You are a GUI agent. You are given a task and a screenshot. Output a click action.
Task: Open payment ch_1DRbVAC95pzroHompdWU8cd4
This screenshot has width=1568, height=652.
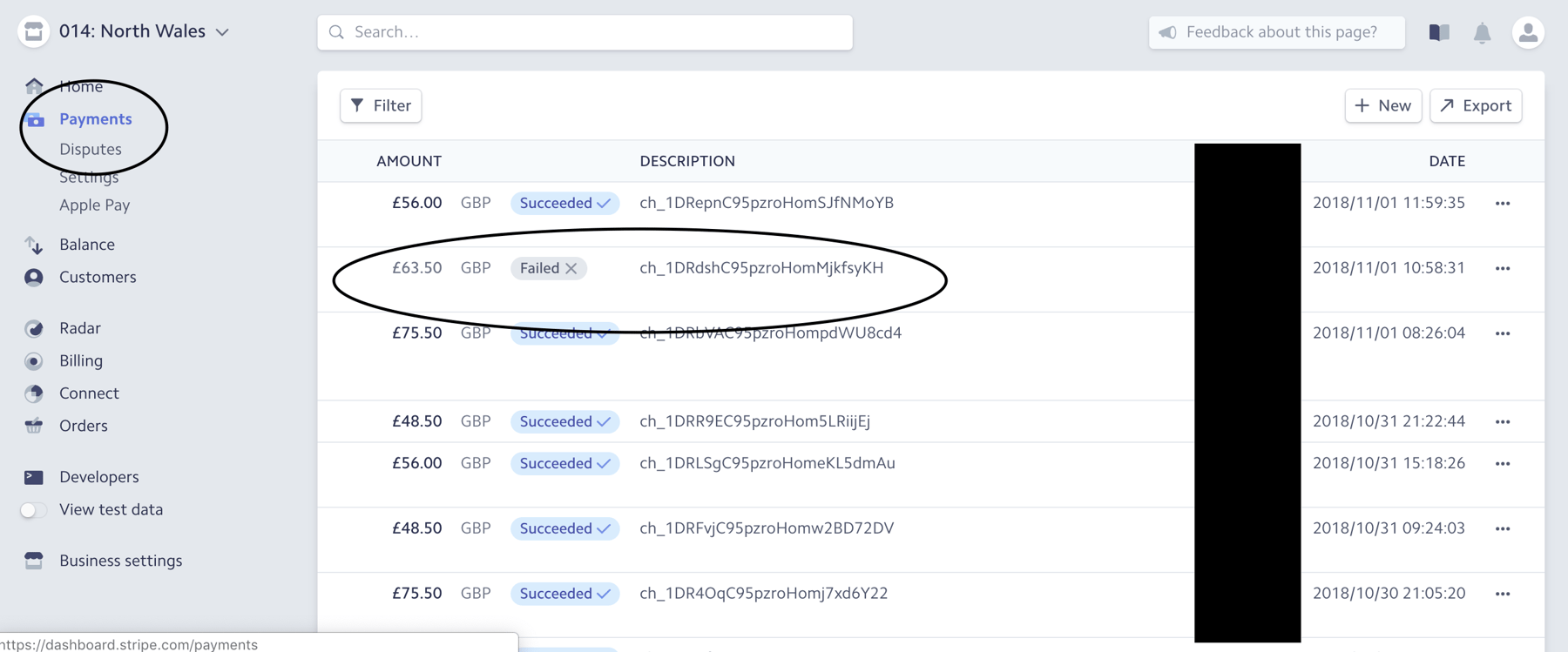tap(771, 333)
